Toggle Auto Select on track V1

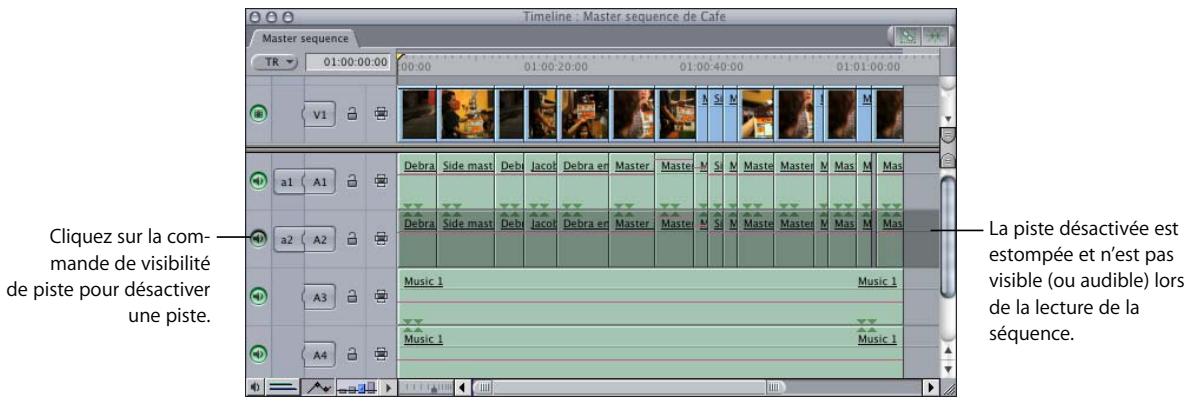(x=381, y=114)
